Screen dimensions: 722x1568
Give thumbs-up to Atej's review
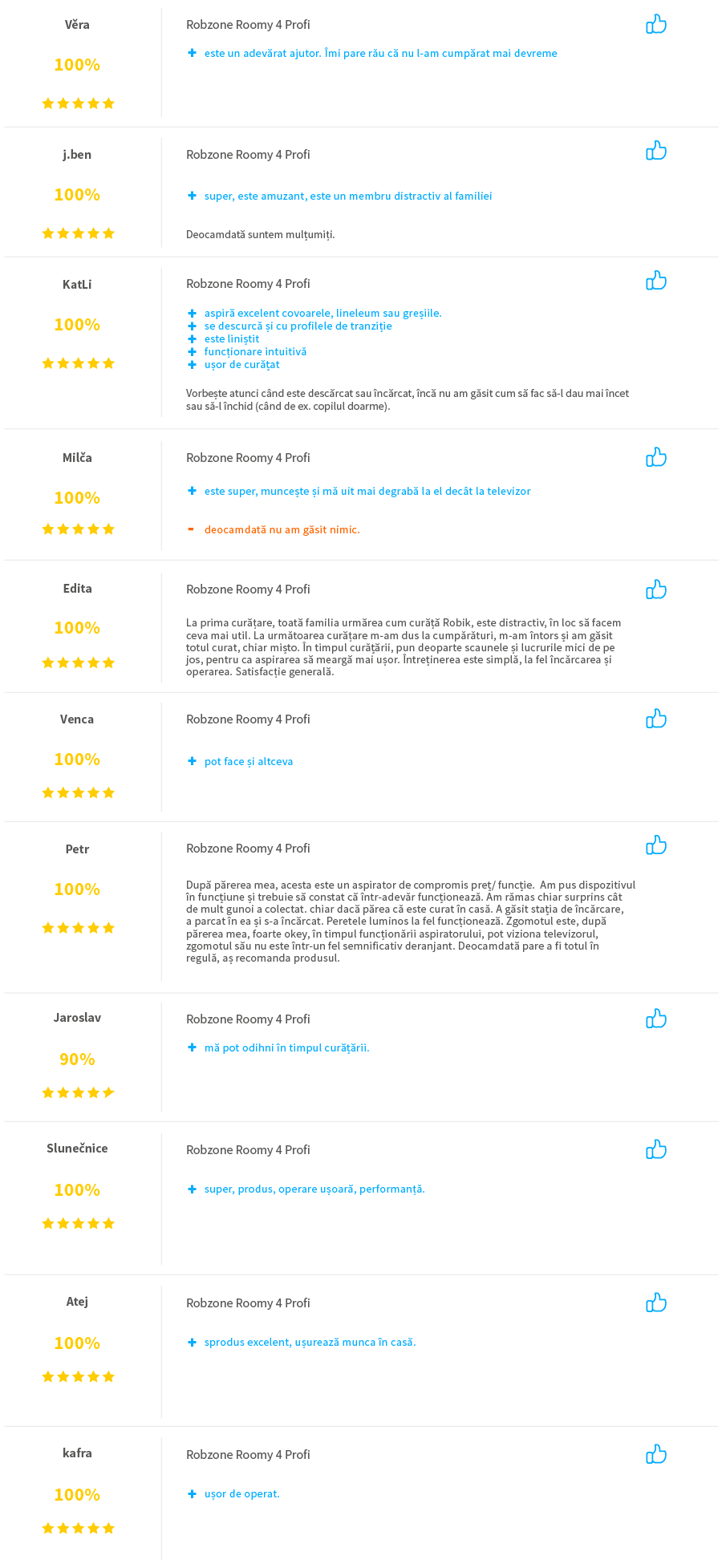[656, 1303]
